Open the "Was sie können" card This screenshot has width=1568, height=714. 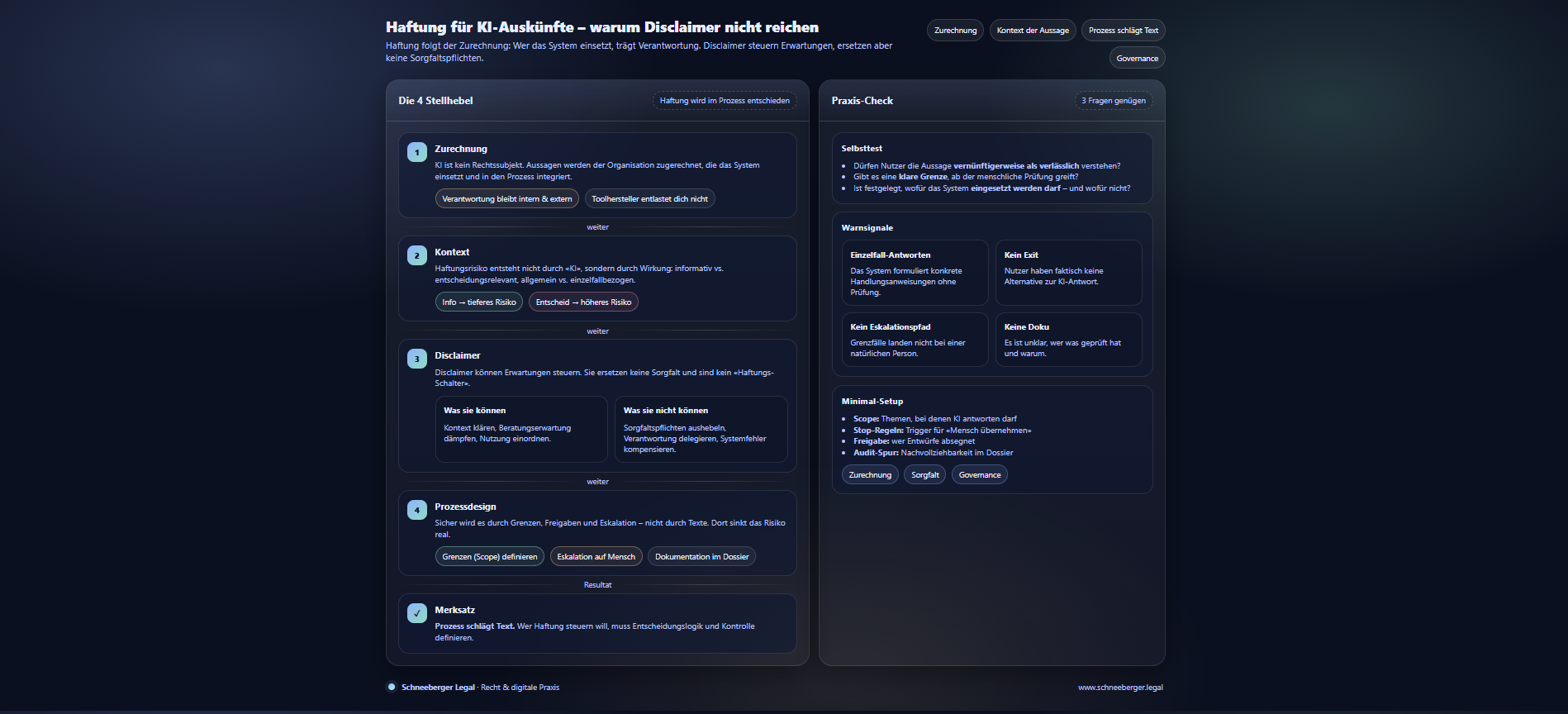(521, 429)
